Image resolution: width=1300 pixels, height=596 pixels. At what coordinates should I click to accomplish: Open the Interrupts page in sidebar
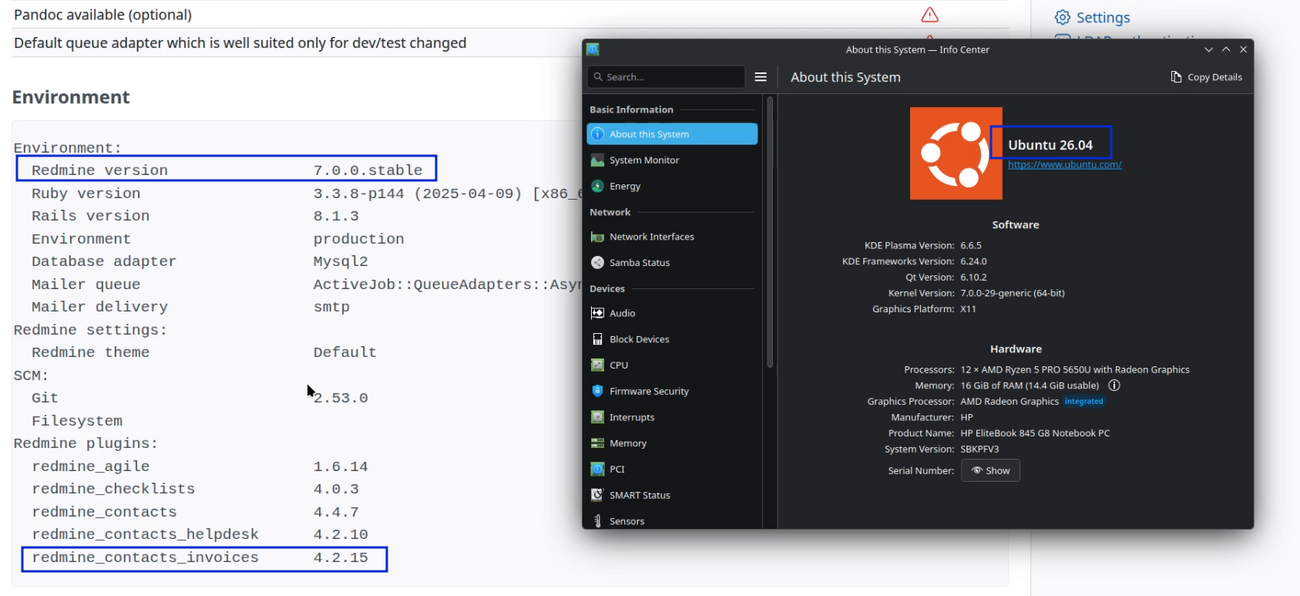(672, 417)
